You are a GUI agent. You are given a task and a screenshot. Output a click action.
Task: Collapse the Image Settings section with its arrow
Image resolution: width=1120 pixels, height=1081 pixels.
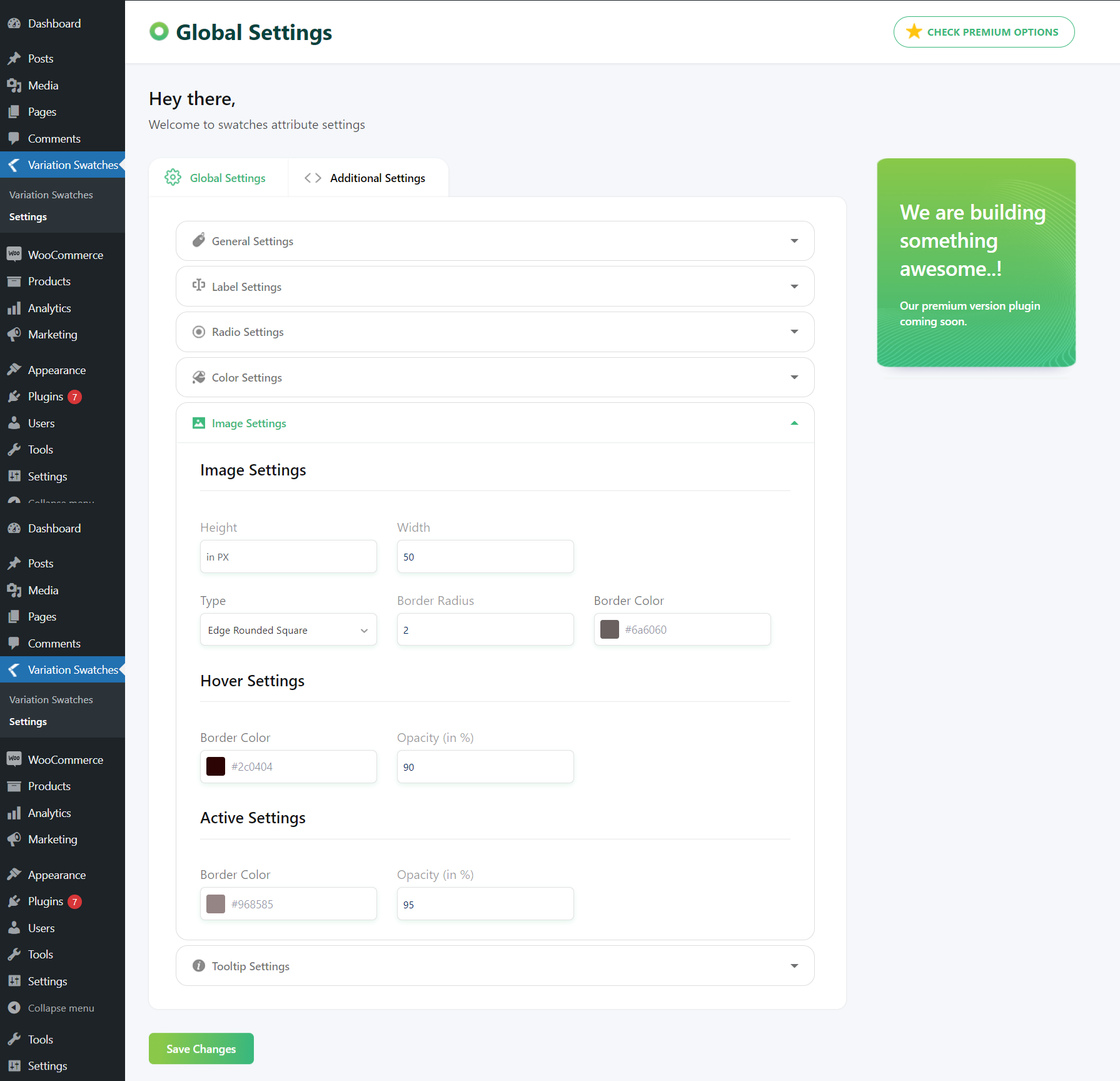click(x=794, y=423)
